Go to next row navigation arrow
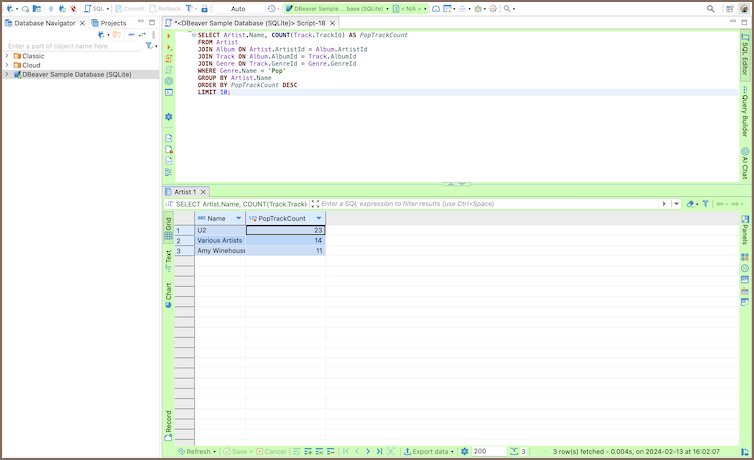This screenshot has height=460, width=754. coord(369,452)
